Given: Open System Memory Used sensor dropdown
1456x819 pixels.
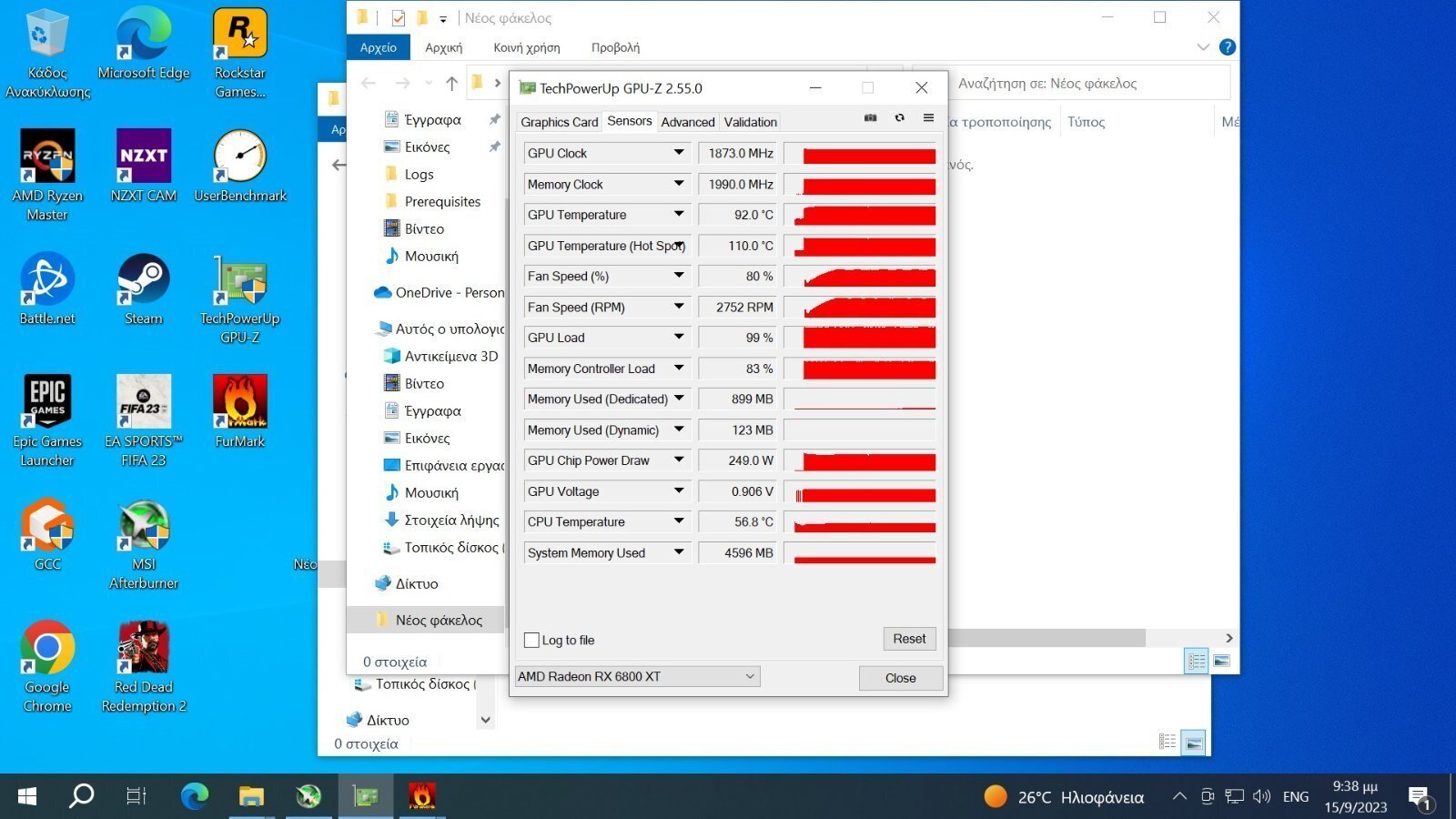Looking at the screenshot, I should 679,552.
